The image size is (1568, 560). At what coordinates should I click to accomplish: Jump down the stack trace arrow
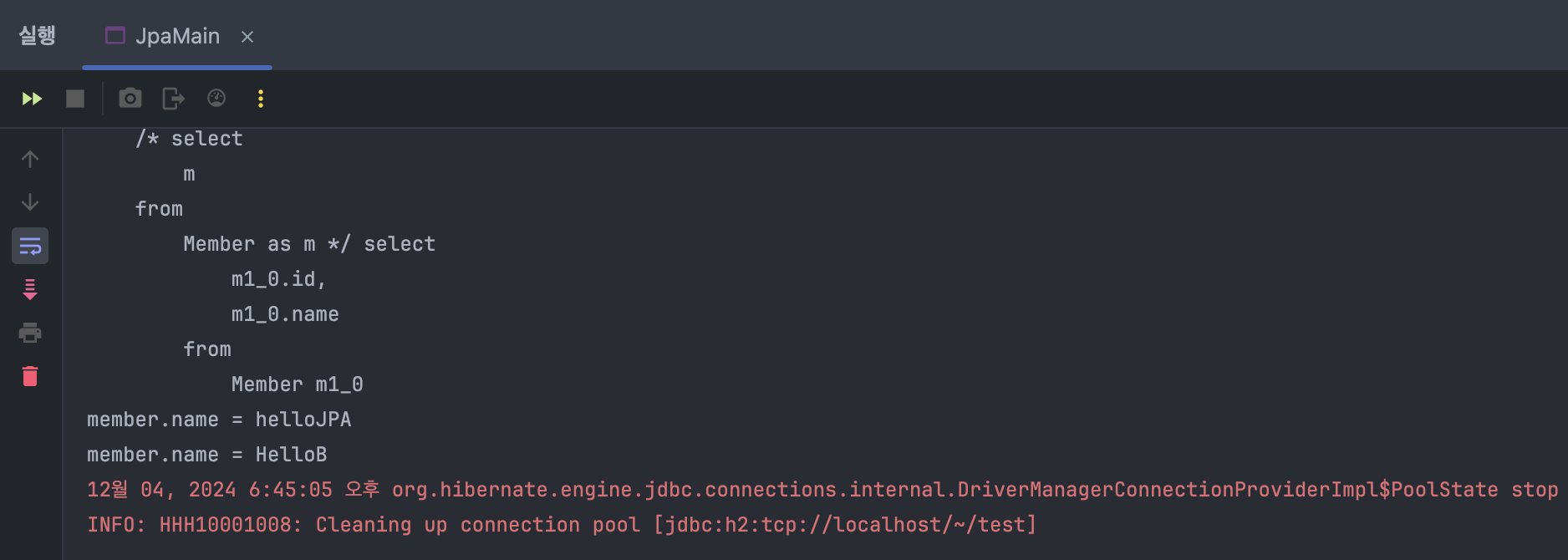coord(30,202)
